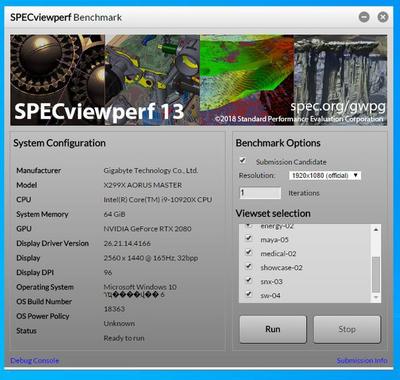The width and height of the screenshot is (400, 380).
Task: Click the viewset list scroll down arrow
Action: point(376,297)
